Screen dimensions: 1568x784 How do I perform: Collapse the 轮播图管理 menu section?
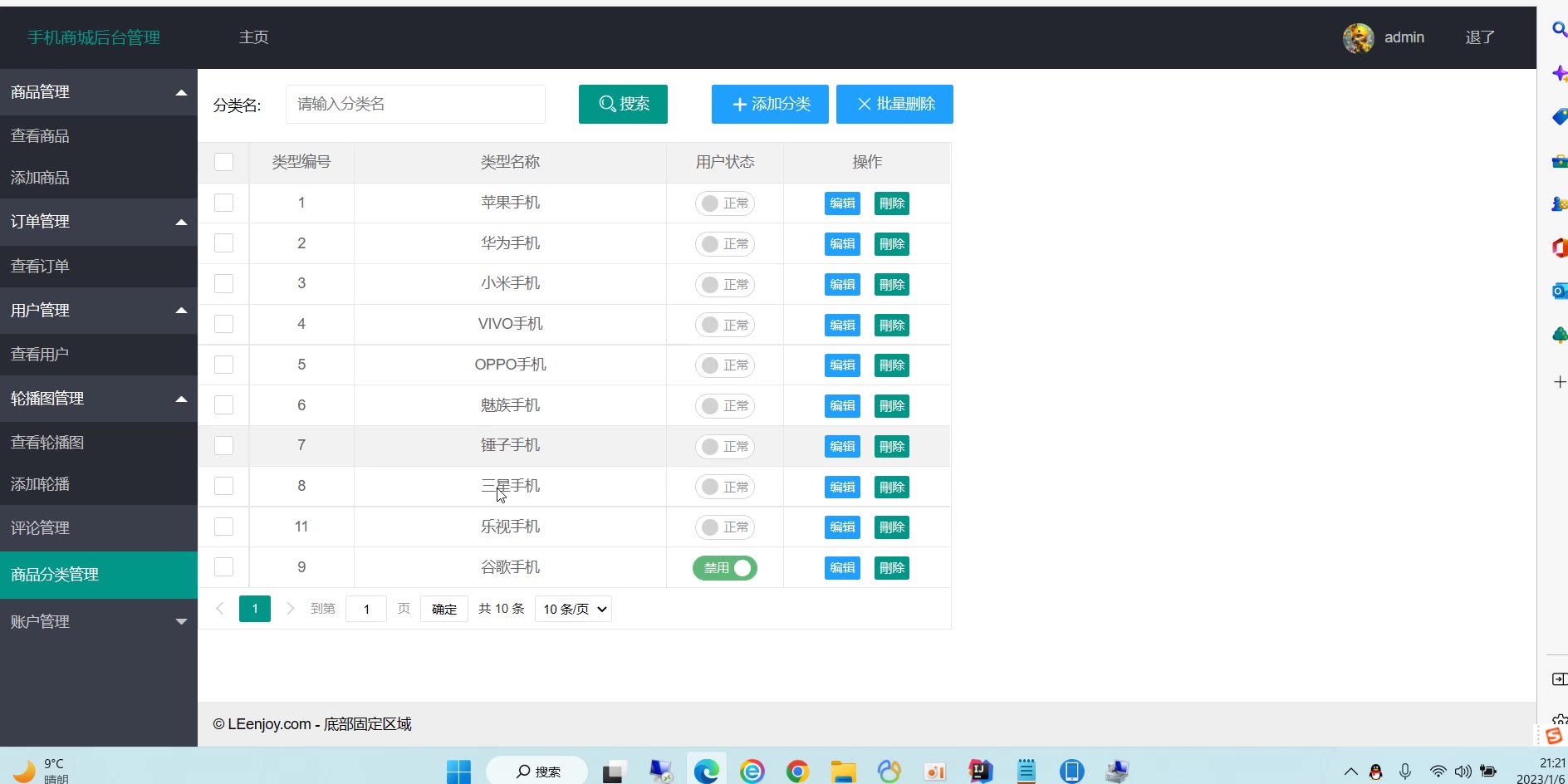click(99, 399)
